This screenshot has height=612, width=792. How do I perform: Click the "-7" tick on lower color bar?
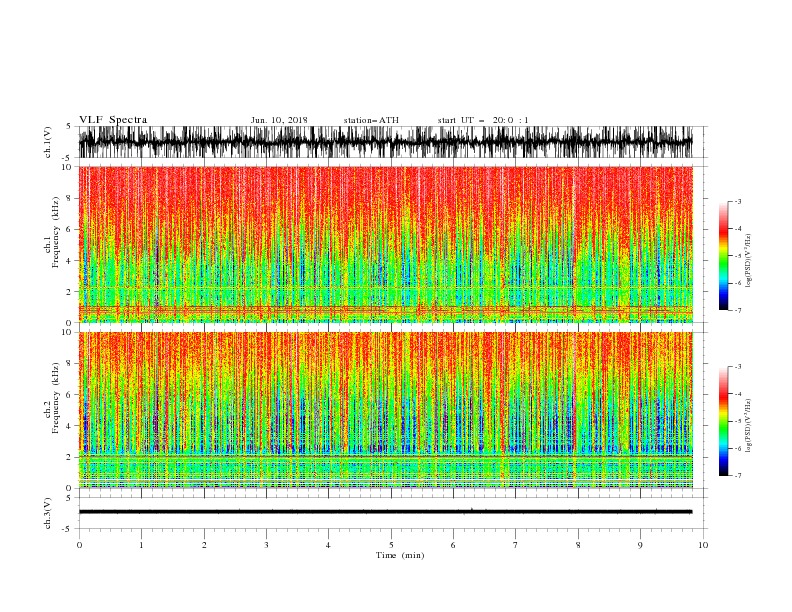pyautogui.click(x=738, y=475)
